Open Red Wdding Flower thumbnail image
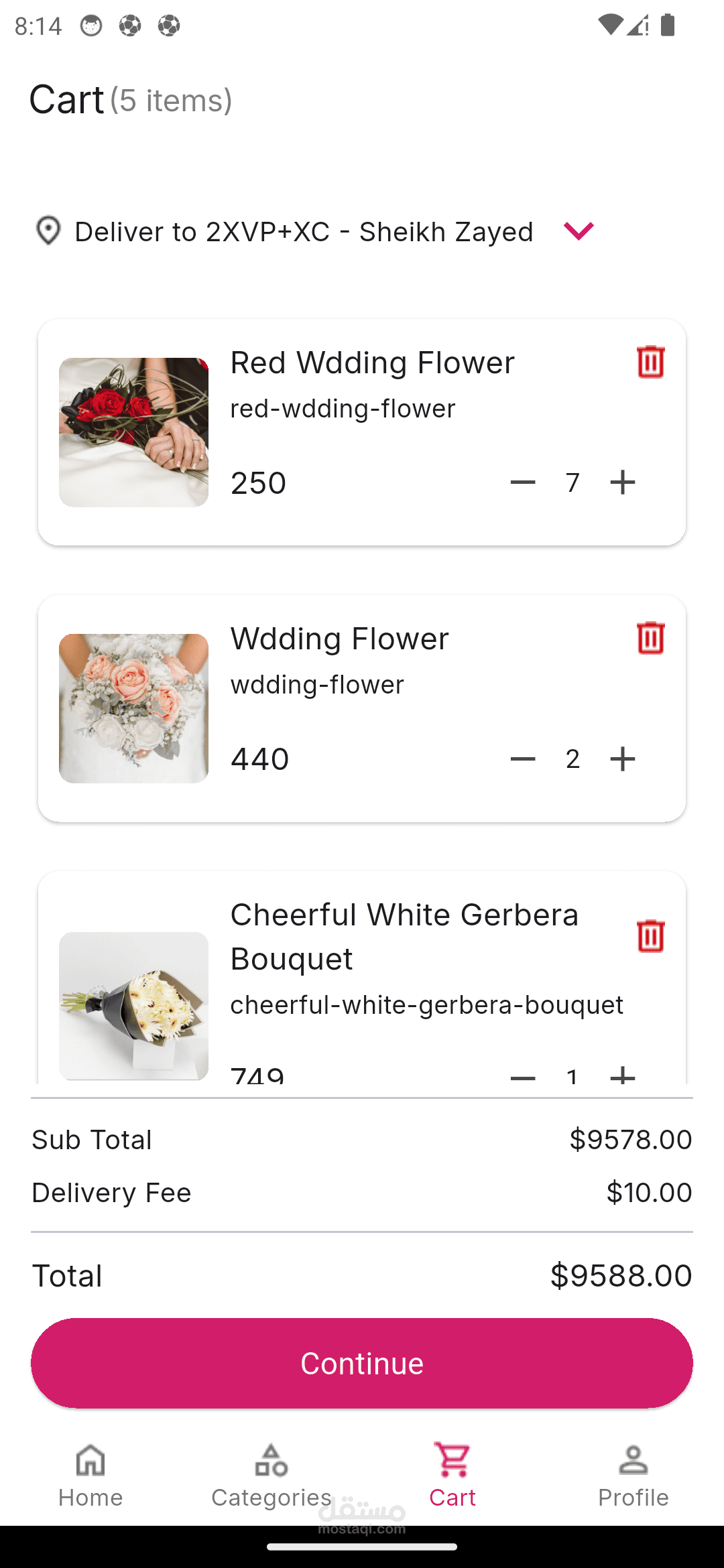Image resolution: width=724 pixels, height=1568 pixels. [x=133, y=432]
